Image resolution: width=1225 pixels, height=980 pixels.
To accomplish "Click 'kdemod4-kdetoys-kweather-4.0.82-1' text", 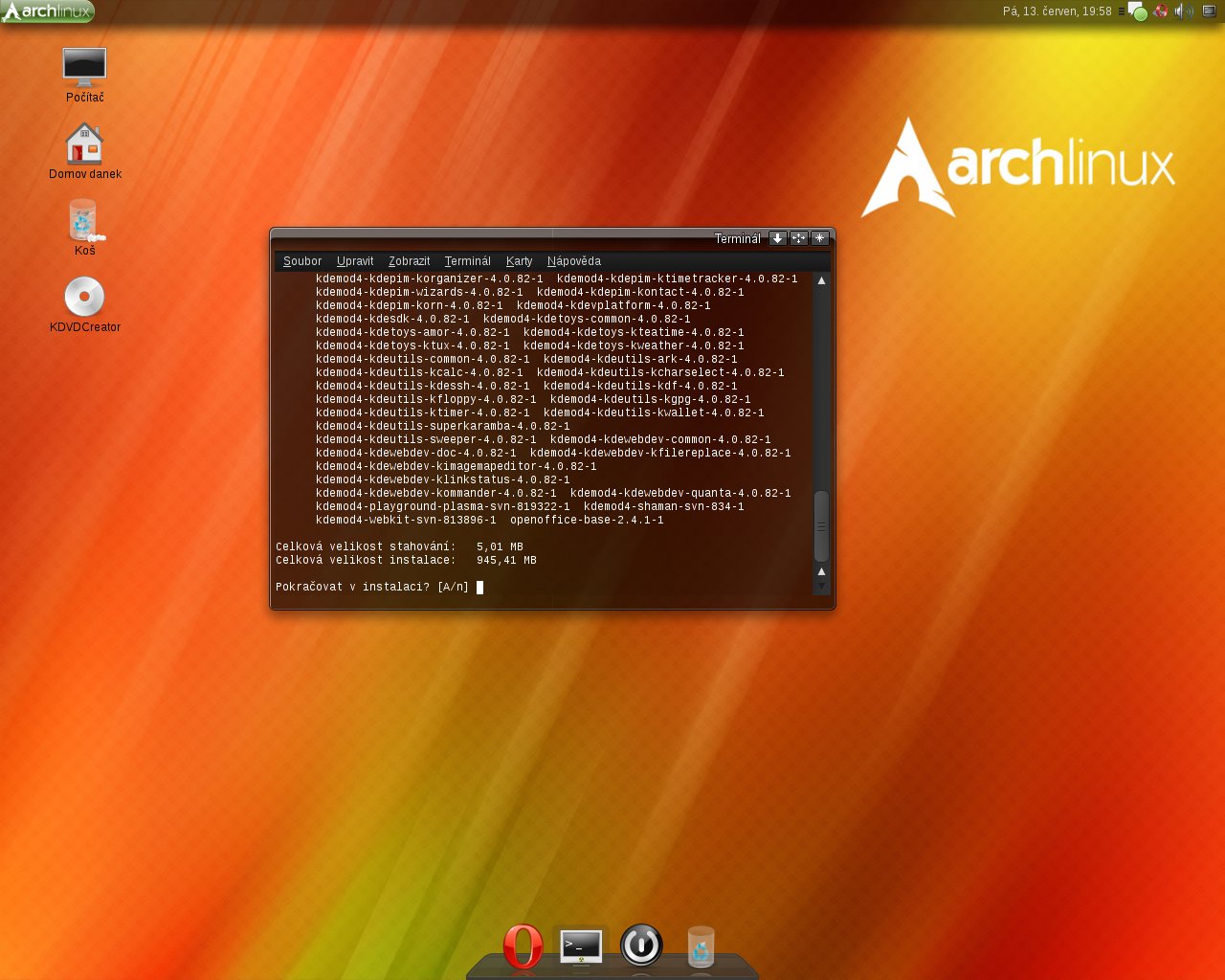I will point(634,346).
